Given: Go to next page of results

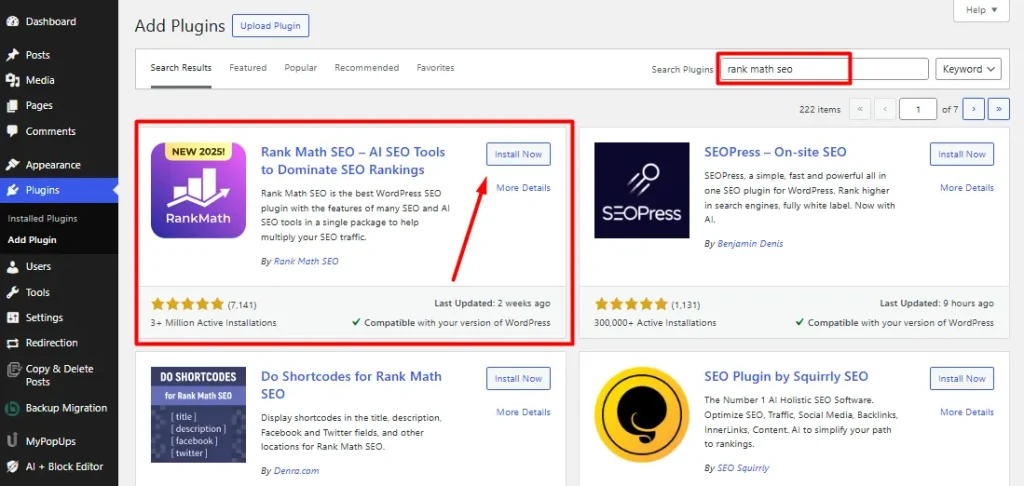Looking at the screenshot, I should click(x=974, y=109).
